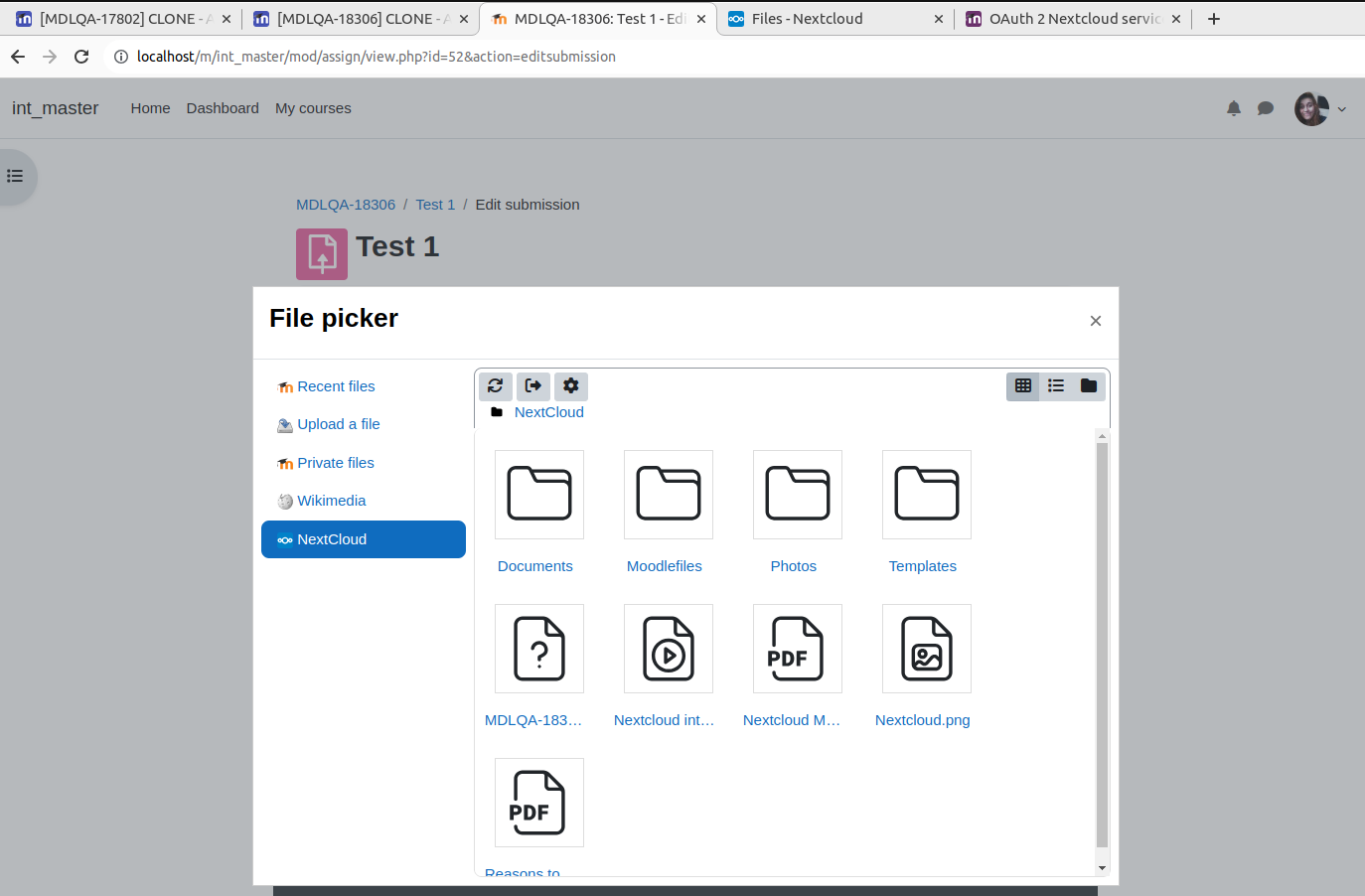Open the messaging speech bubble
1365x896 pixels.
(x=1266, y=108)
